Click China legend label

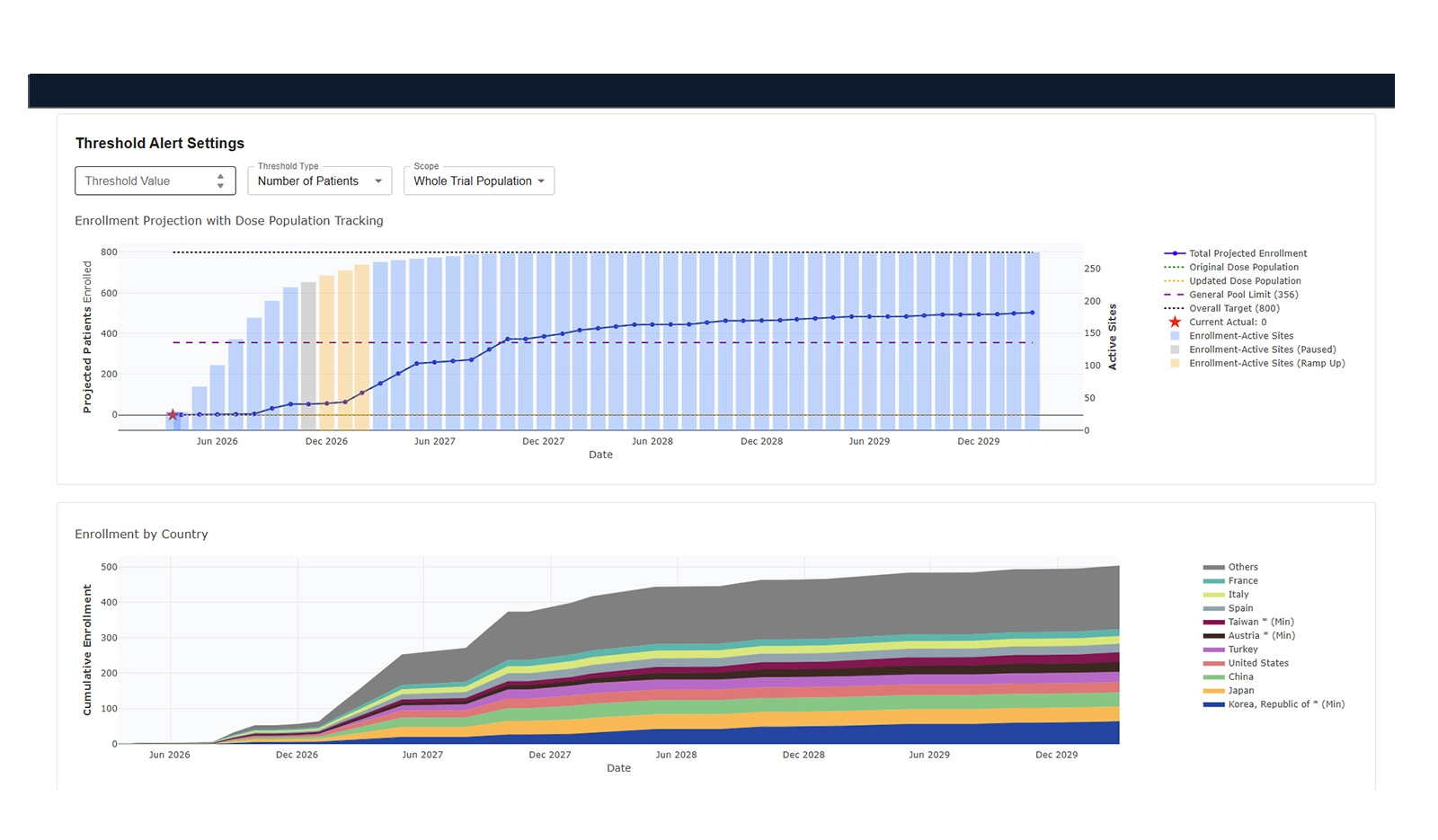point(1240,676)
